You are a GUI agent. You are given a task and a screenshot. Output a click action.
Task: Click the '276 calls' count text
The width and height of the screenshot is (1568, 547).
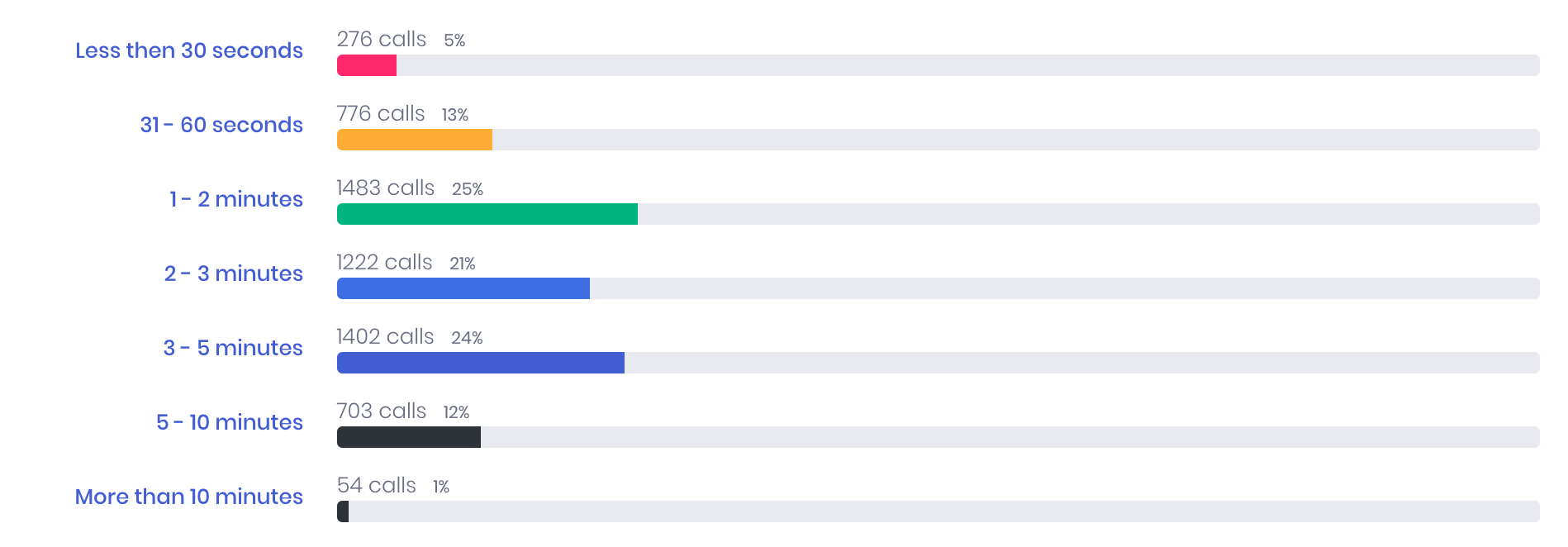[382, 39]
